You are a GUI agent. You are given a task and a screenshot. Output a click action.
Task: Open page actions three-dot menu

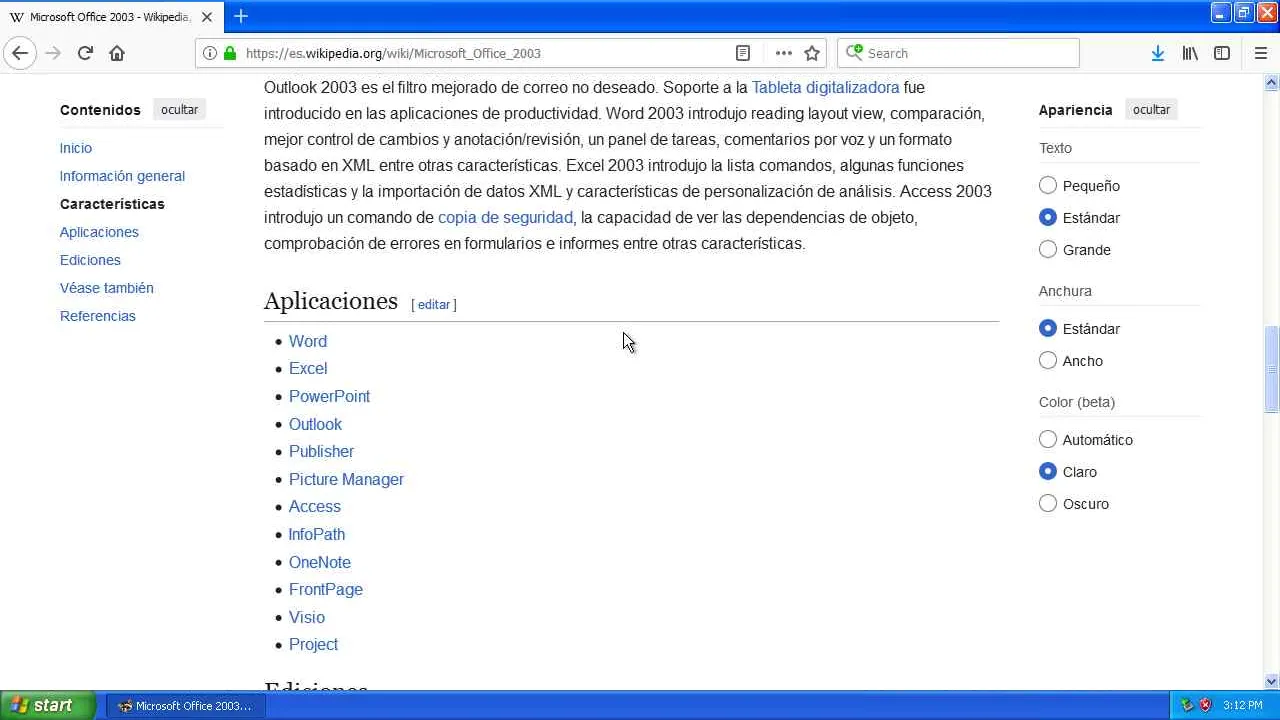coord(783,53)
